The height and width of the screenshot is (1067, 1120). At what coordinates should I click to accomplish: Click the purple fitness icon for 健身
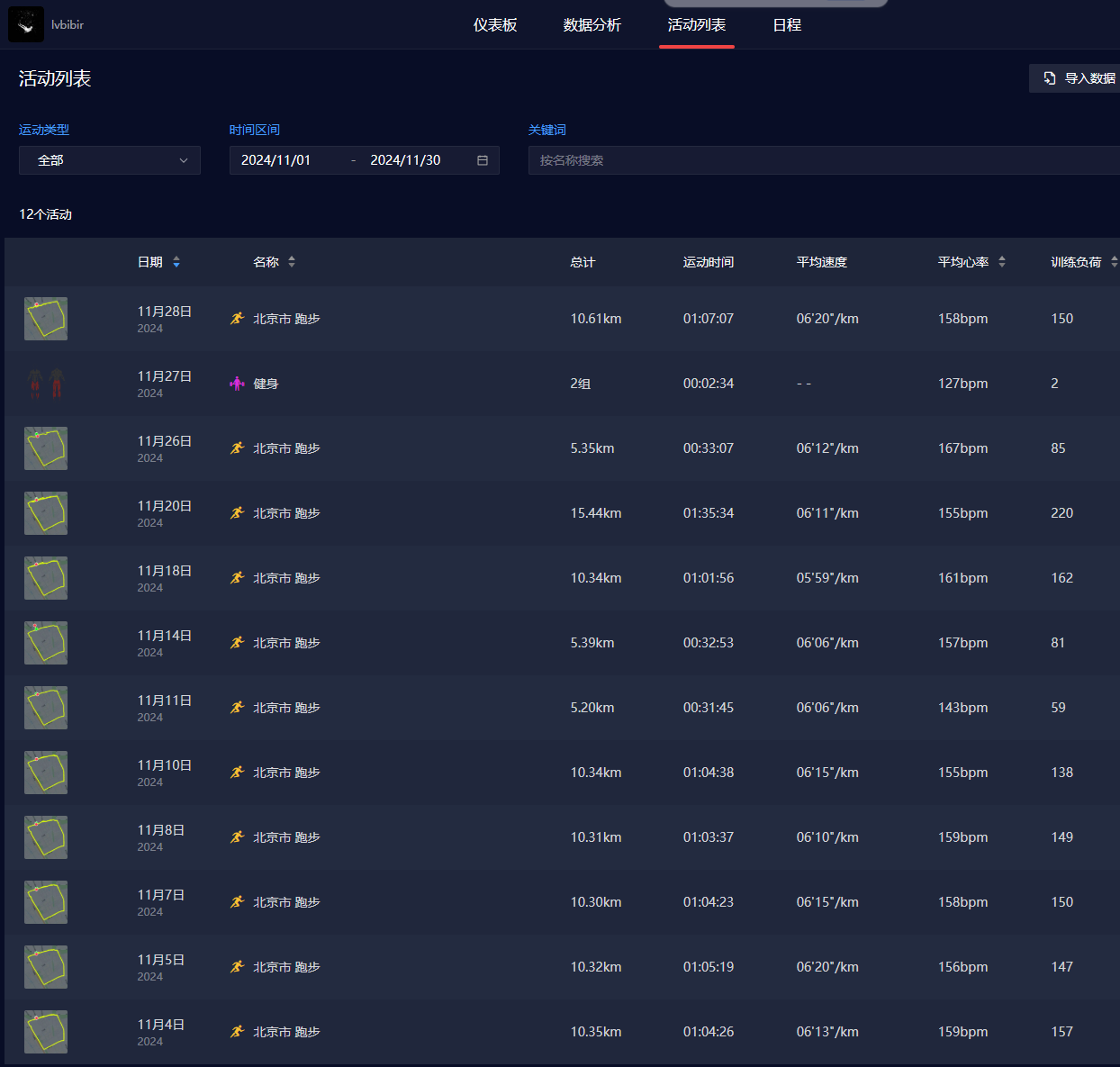pyautogui.click(x=237, y=384)
